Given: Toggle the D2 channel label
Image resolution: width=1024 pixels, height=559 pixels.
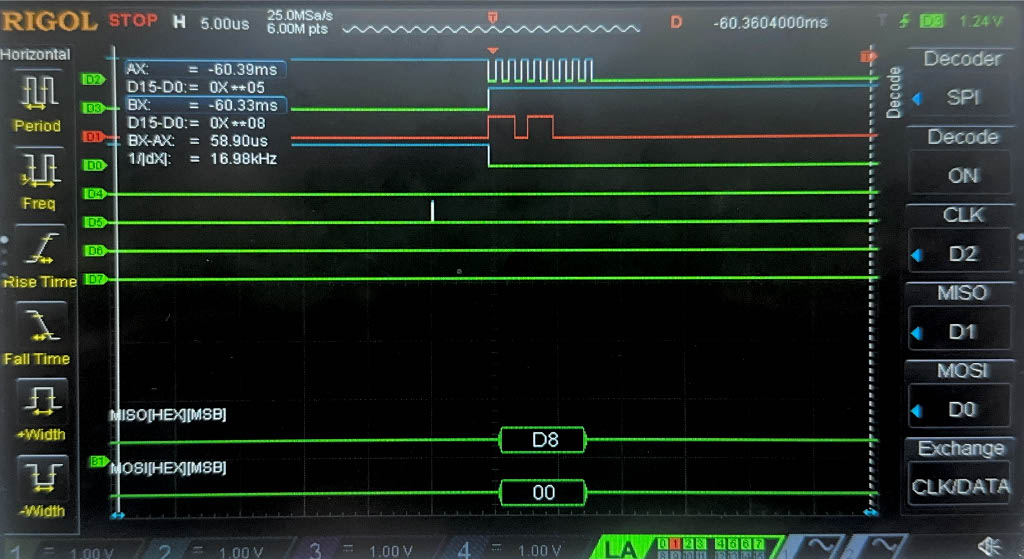Looking at the screenshot, I should [93, 79].
